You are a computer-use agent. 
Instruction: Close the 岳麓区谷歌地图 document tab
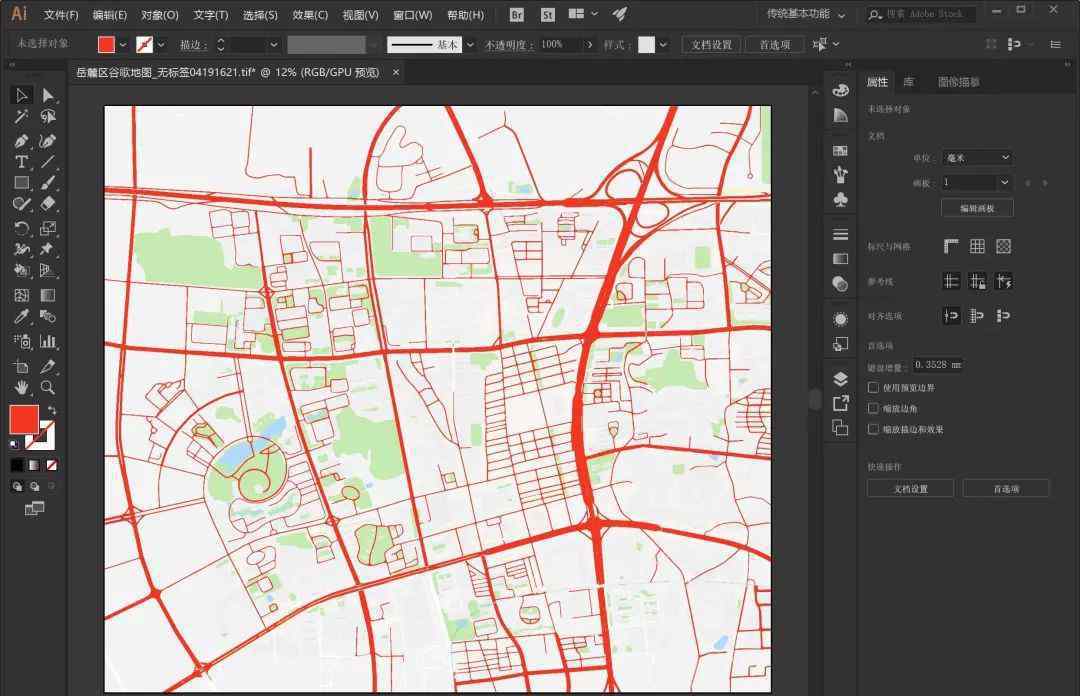click(396, 72)
